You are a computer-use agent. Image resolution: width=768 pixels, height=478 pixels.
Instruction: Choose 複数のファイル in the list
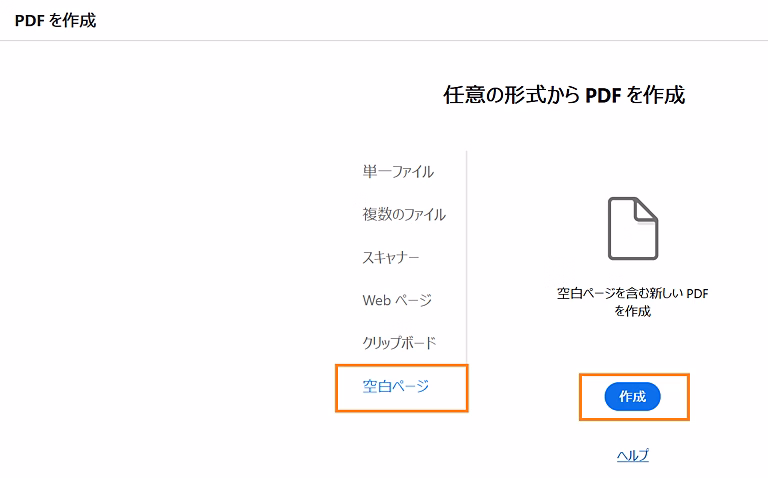click(404, 214)
